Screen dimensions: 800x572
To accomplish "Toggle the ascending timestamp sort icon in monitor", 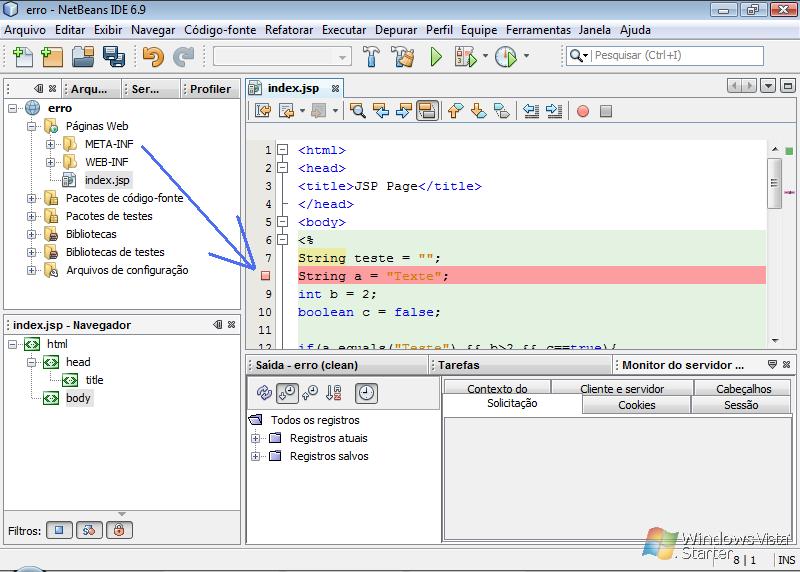I will click(x=310, y=393).
